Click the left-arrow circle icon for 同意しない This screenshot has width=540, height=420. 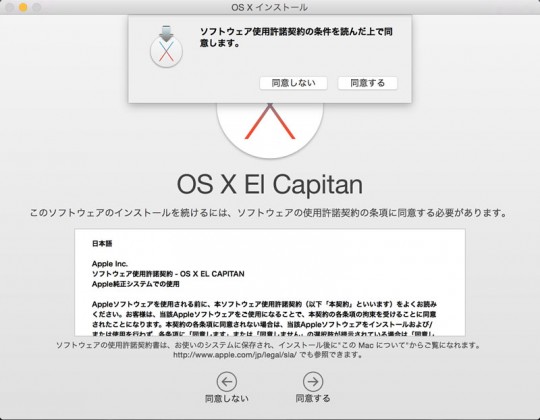click(x=227, y=381)
